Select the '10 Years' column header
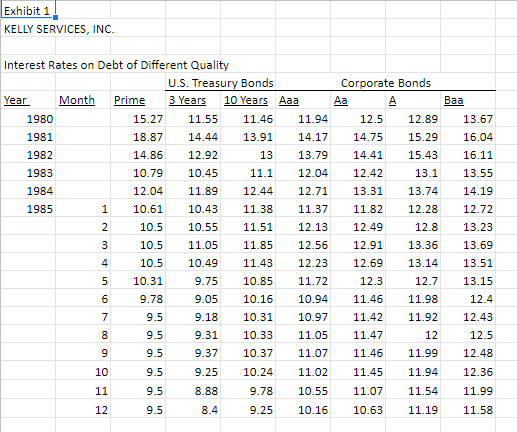Viewport: 517px width, 432px height. [248, 100]
